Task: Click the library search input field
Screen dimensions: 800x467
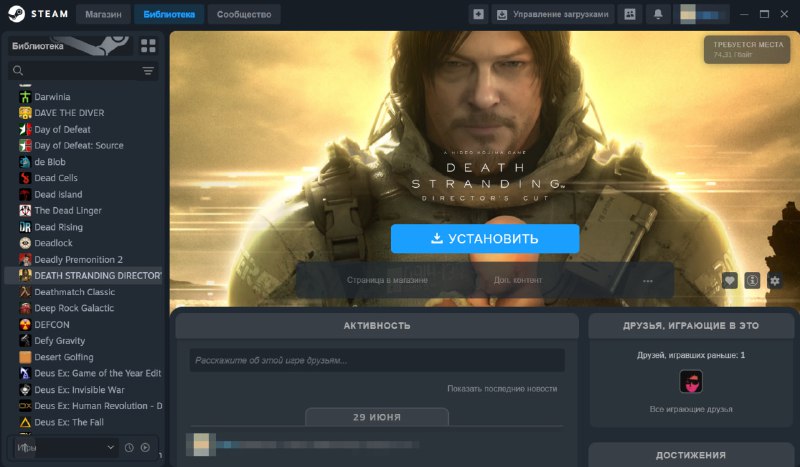Action: pyautogui.click(x=83, y=70)
